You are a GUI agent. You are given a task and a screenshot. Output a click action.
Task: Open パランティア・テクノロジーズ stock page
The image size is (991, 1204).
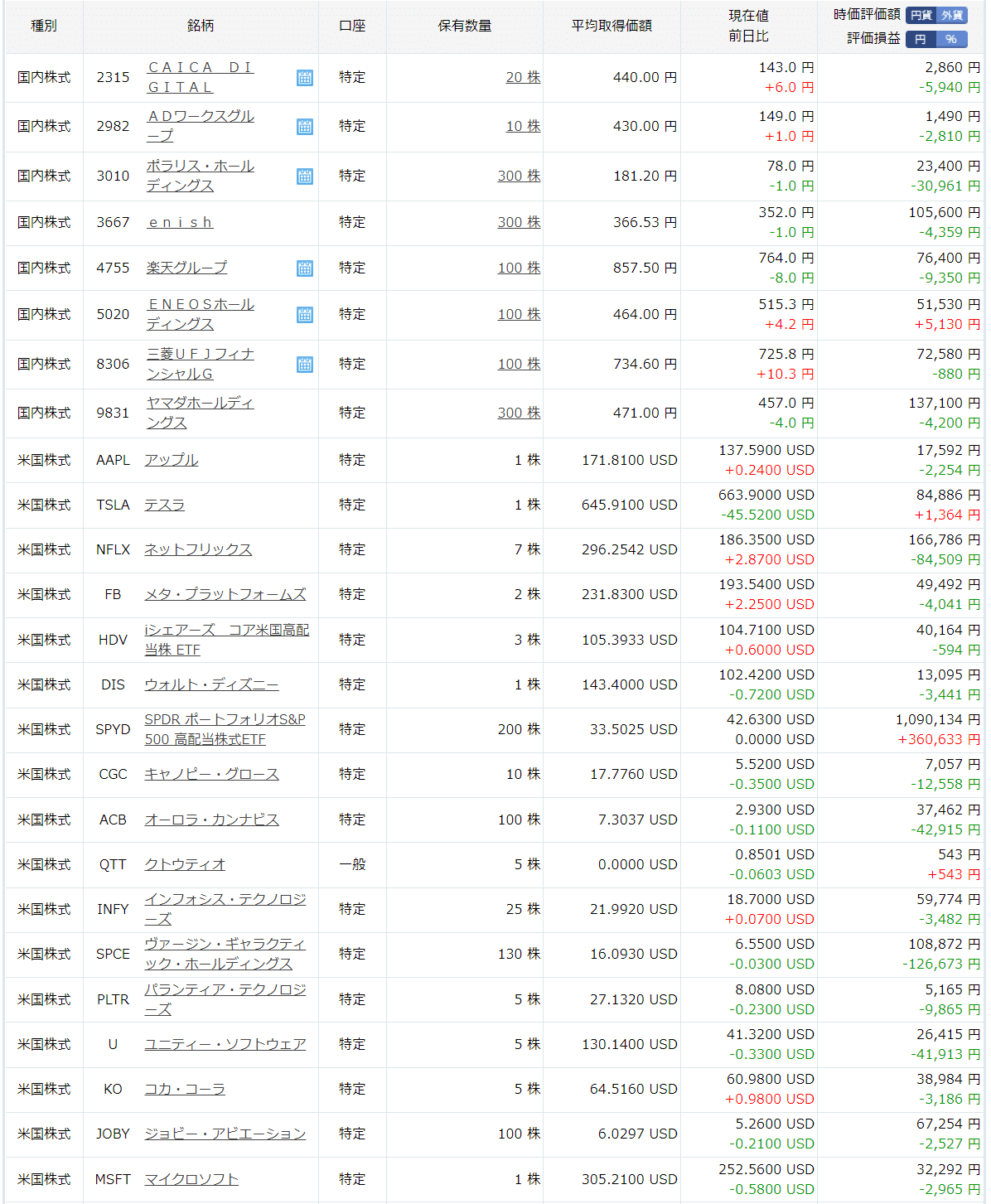pos(225,999)
